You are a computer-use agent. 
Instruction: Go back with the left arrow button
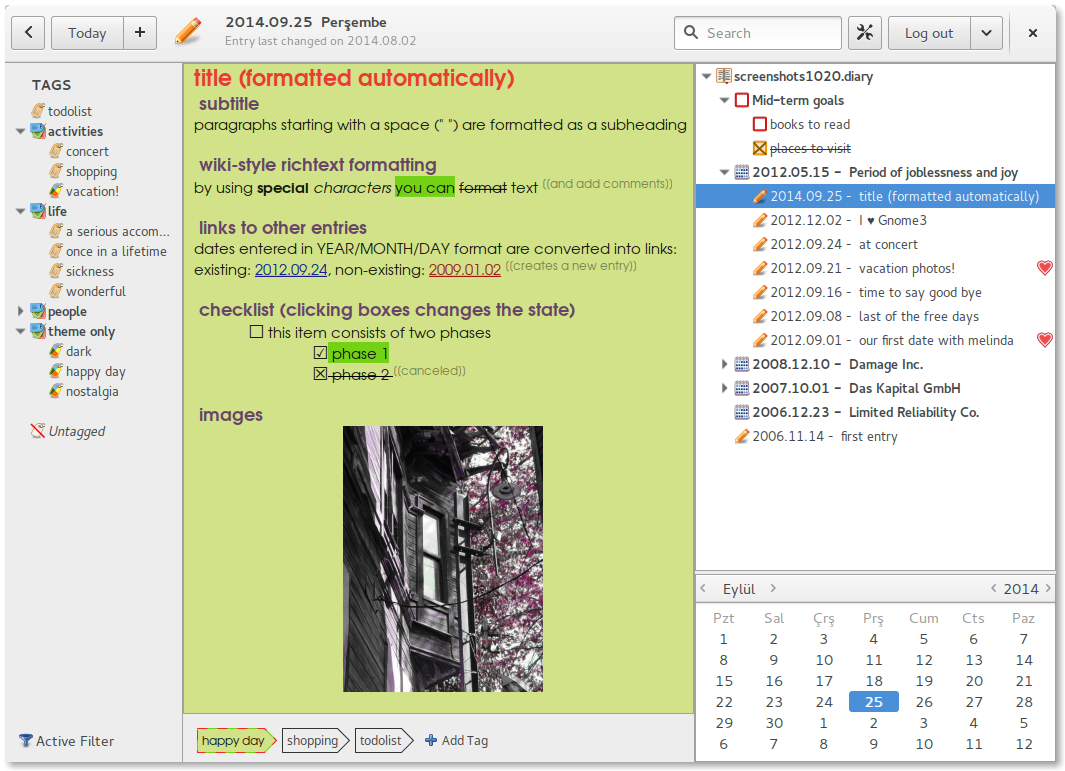coord(29,33)
